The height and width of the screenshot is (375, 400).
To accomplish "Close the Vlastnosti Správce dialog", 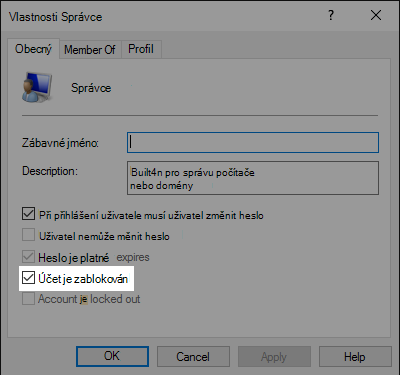I will 376,15.
